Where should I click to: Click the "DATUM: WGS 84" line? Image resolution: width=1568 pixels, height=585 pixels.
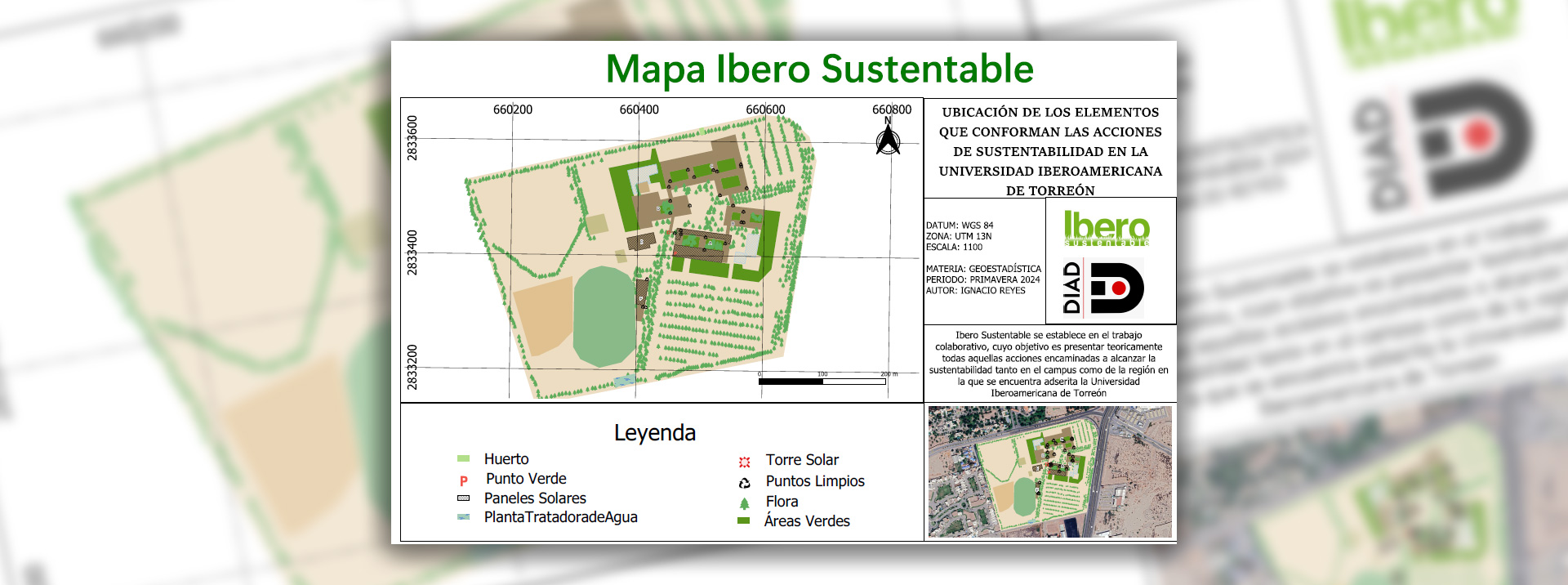click(960, 226)
